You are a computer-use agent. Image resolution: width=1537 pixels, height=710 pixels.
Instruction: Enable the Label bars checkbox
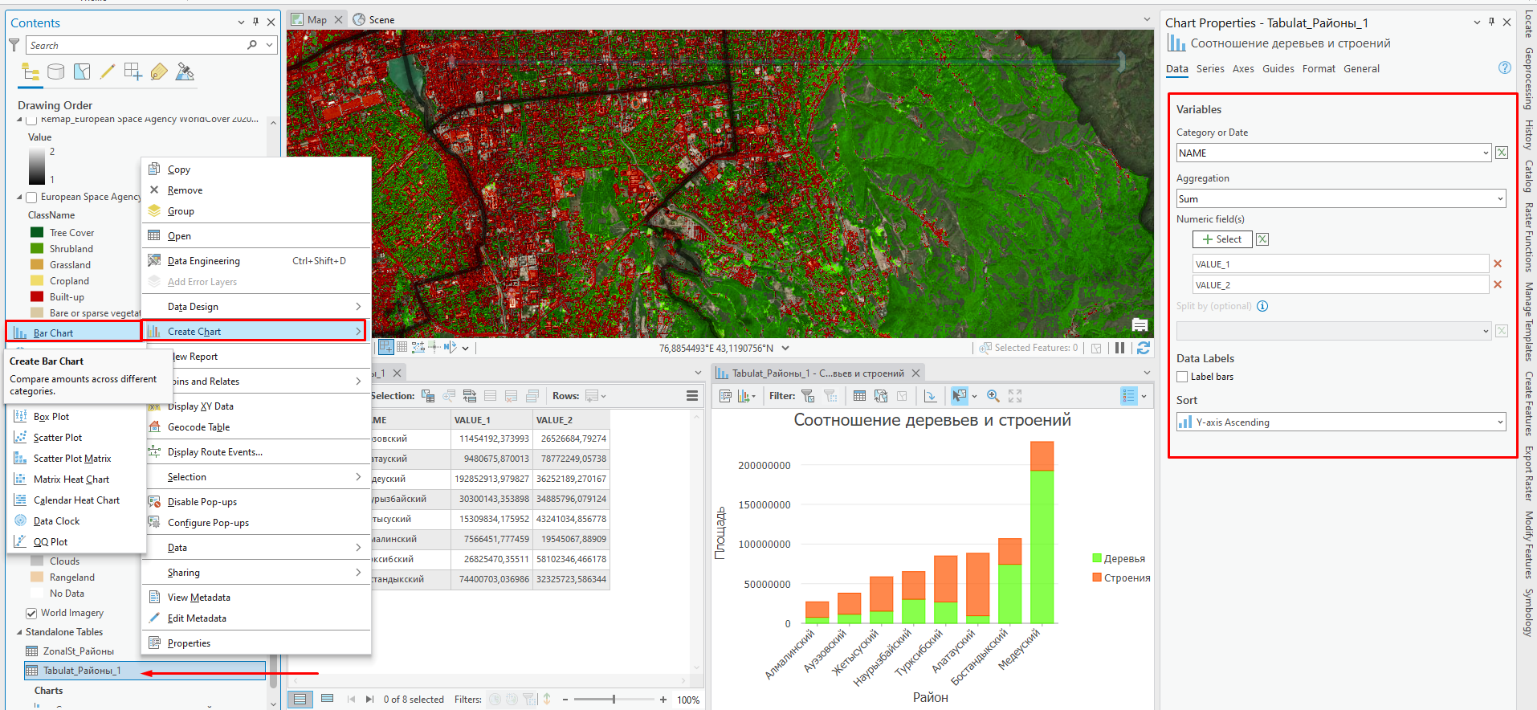pos(1183,377)
